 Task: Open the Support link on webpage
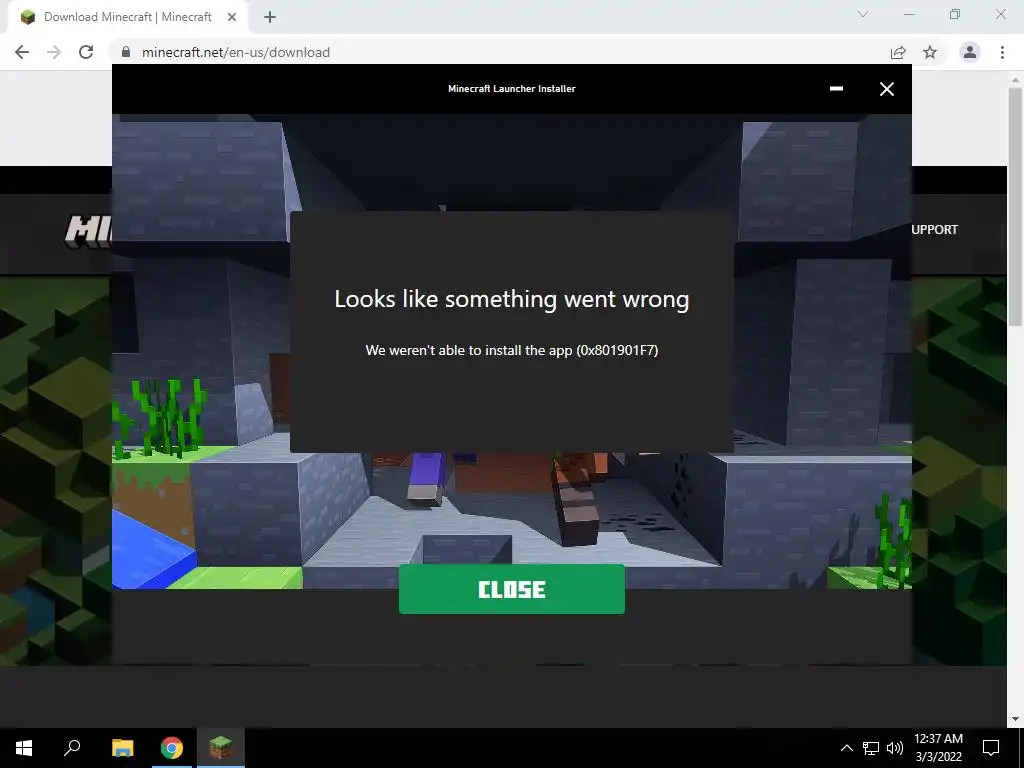pos(935,229)
